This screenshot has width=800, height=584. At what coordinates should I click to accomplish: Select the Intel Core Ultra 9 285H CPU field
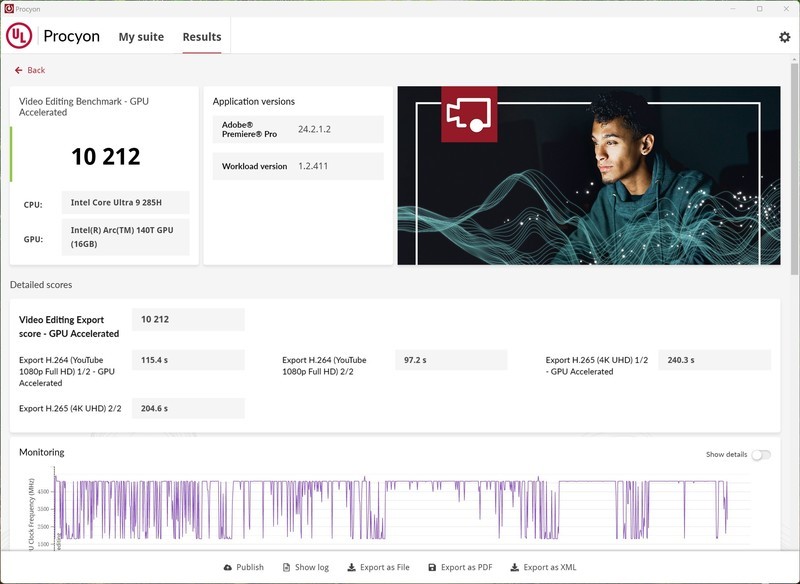pos(125,203)
